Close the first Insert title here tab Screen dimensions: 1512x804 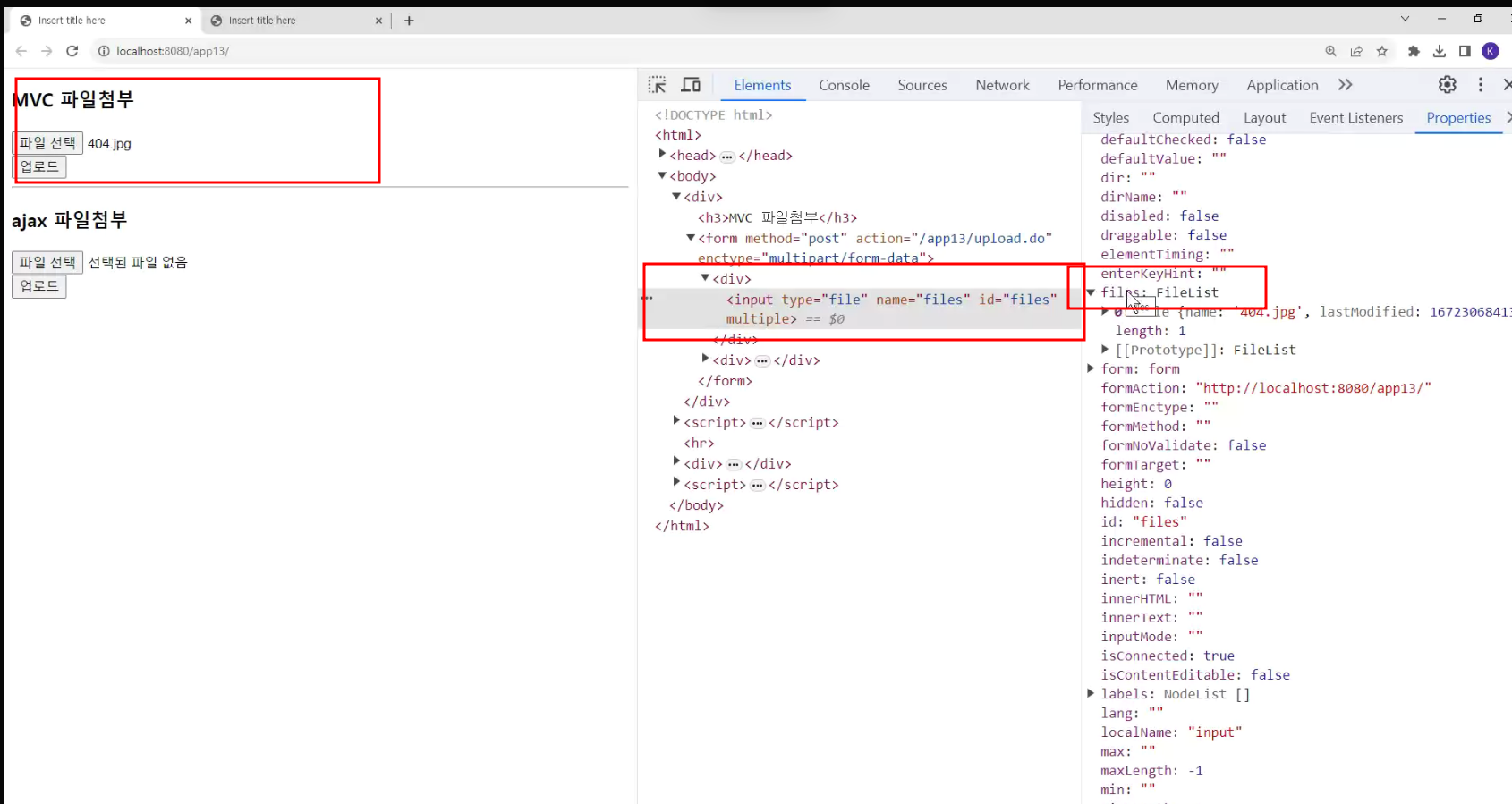click(188, 21)
